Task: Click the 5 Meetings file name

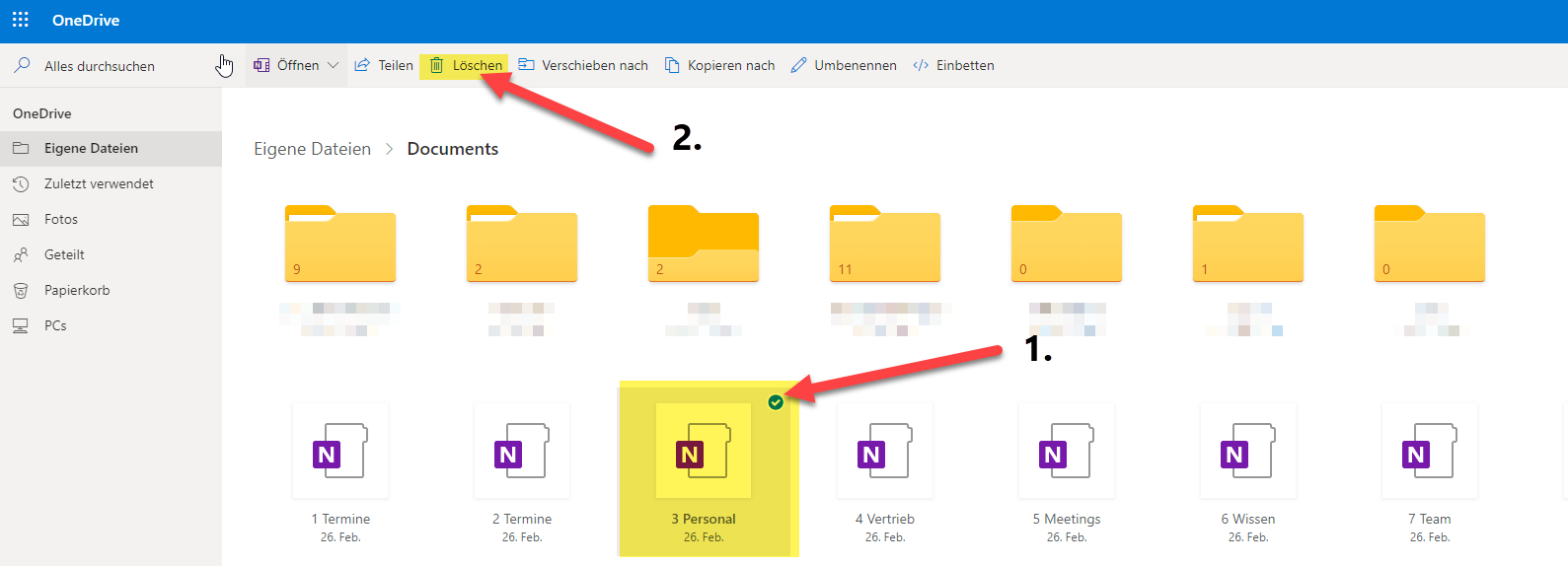Action: [x=1067, y=520]
